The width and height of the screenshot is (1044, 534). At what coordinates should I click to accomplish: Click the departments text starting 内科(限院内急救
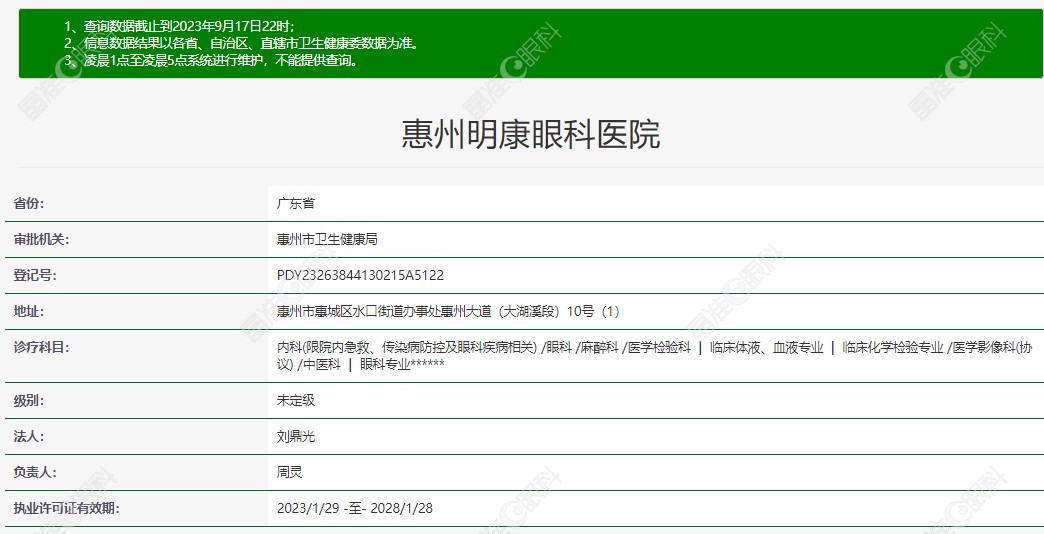pyautogui.click(x=654, y=356)
